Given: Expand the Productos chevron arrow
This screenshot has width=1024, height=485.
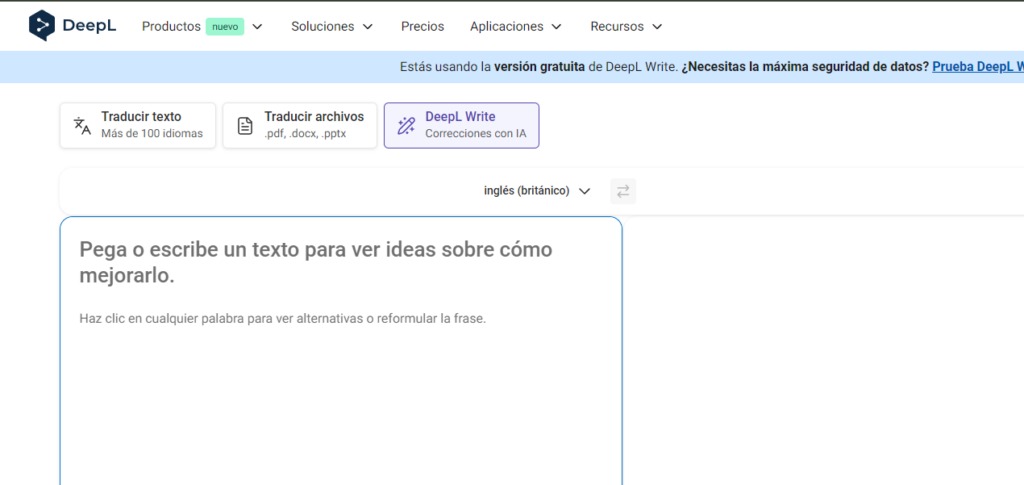Looking at the screenshot, I should point(257,27).
